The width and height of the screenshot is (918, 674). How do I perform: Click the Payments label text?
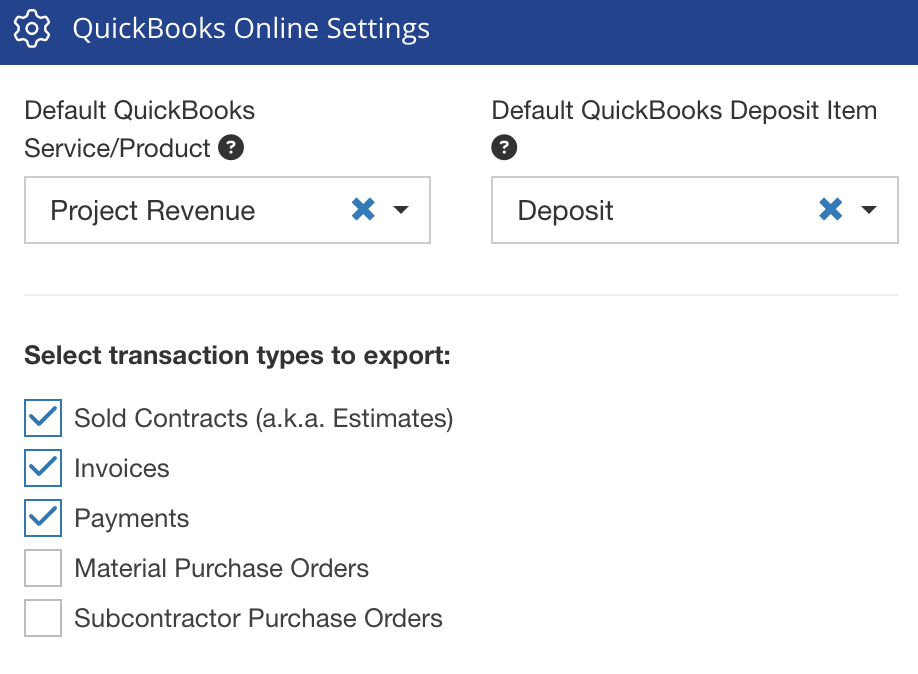[132, 519]
